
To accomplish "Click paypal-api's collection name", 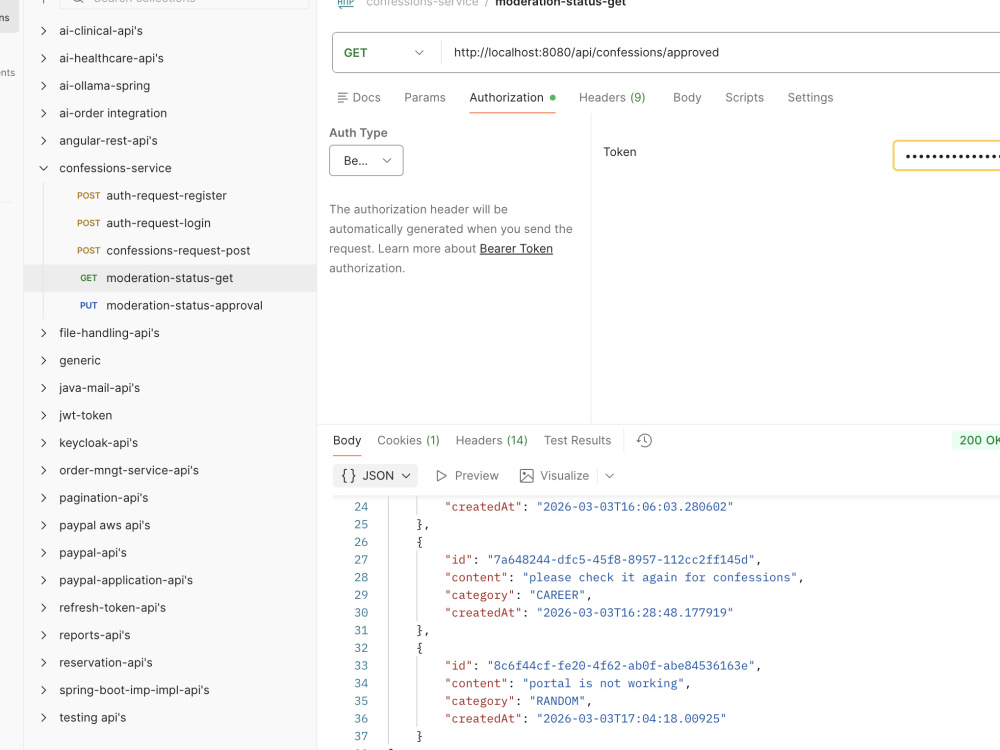I will pos(93,553).
